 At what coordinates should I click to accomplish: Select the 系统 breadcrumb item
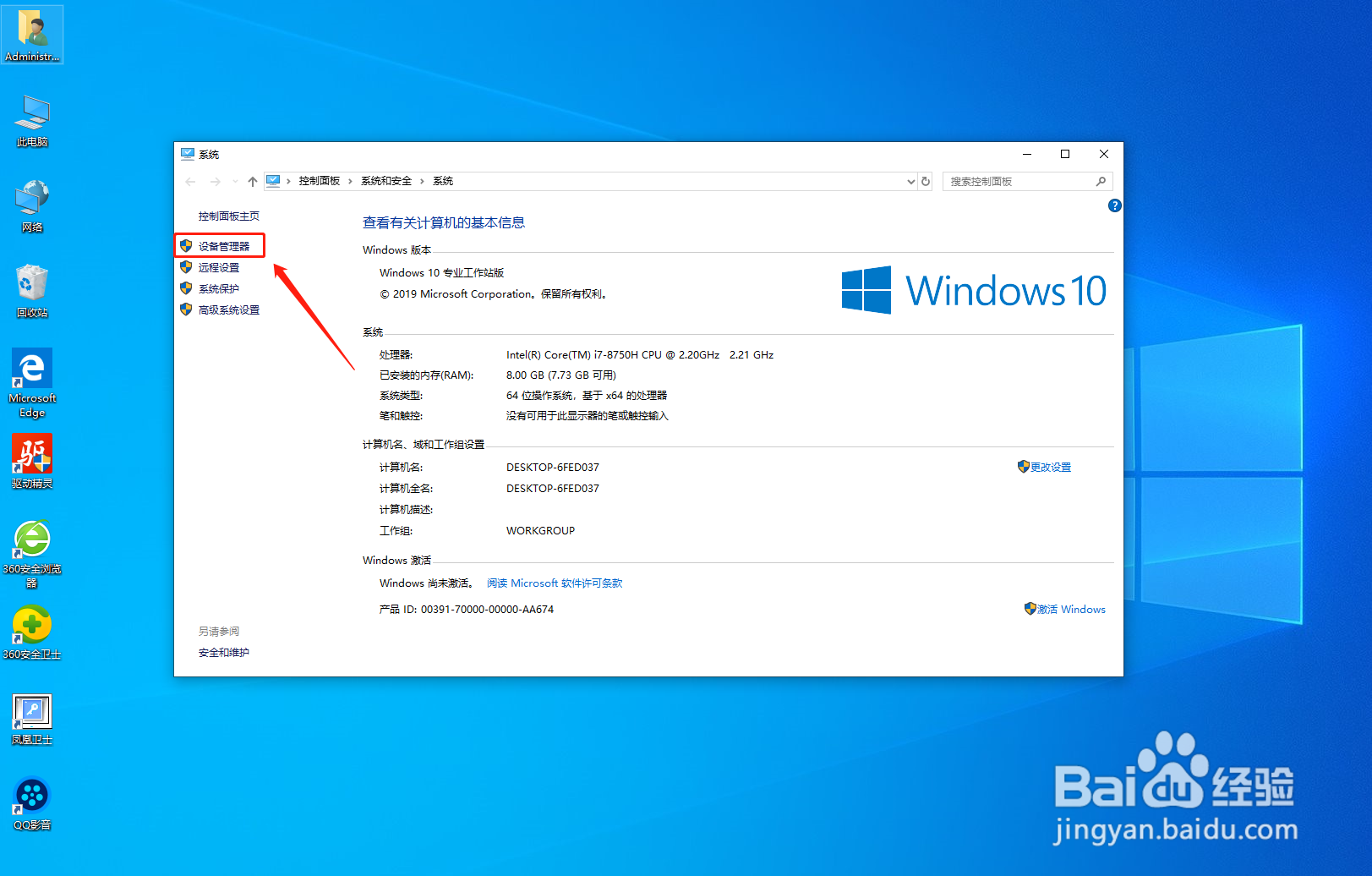click(443, 181)
